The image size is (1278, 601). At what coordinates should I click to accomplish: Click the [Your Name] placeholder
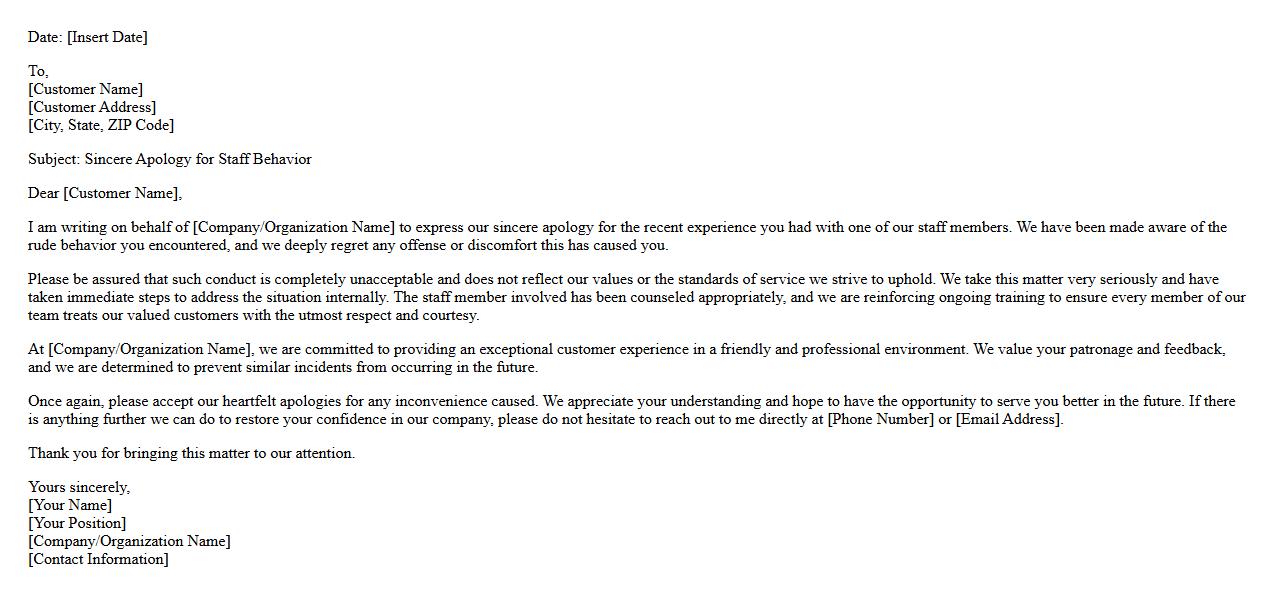pos(70,505)
